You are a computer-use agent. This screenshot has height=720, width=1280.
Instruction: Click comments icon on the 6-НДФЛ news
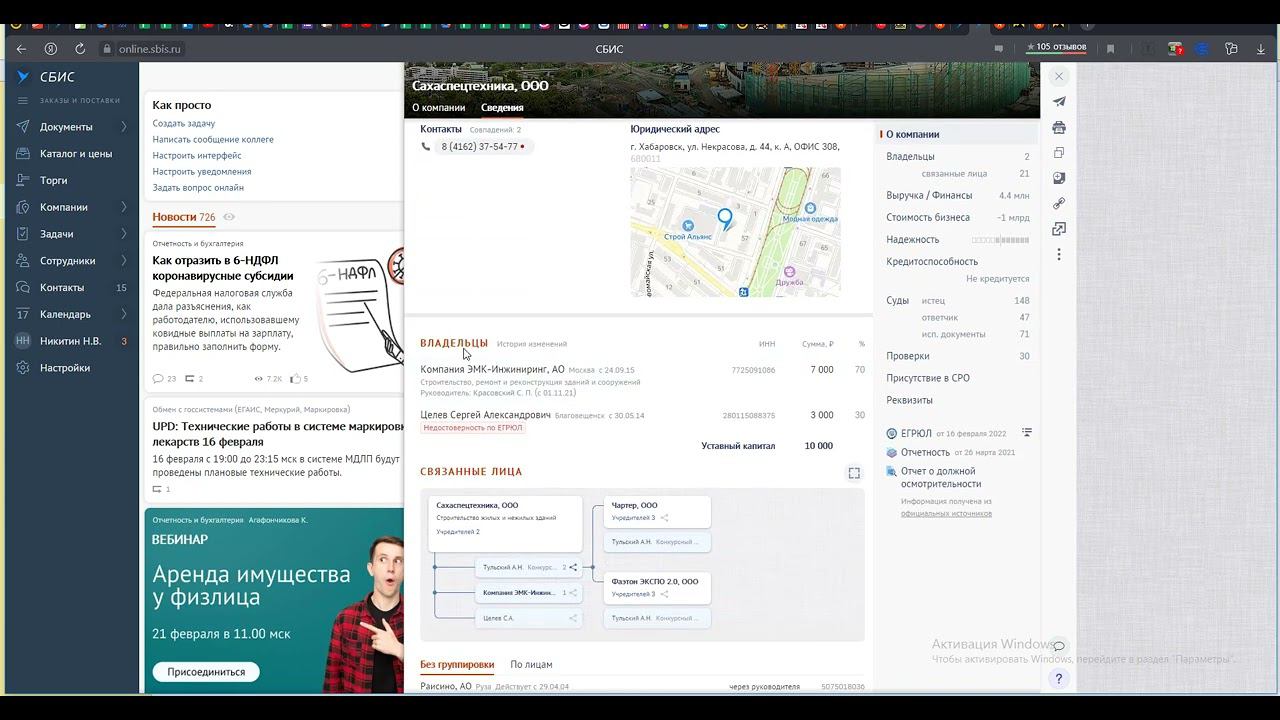coord(158,379)
